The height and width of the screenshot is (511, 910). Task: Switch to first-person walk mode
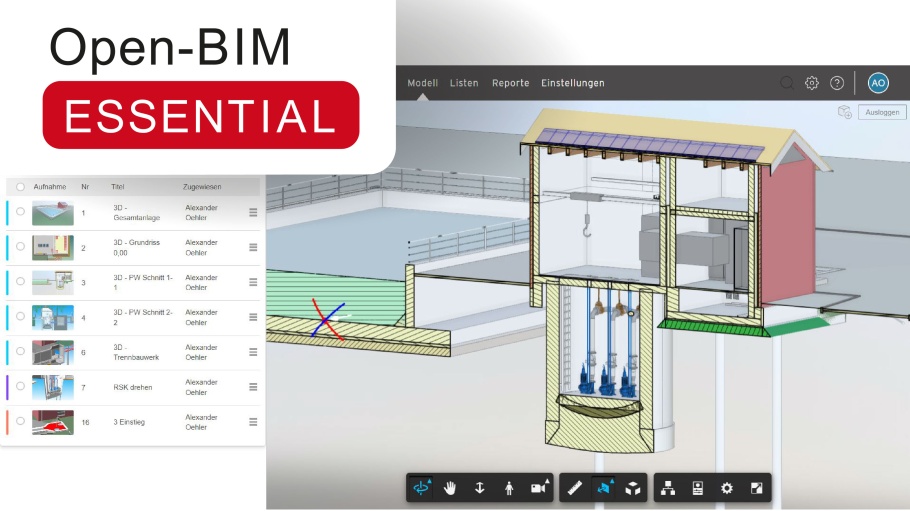[x=509, y=488]
